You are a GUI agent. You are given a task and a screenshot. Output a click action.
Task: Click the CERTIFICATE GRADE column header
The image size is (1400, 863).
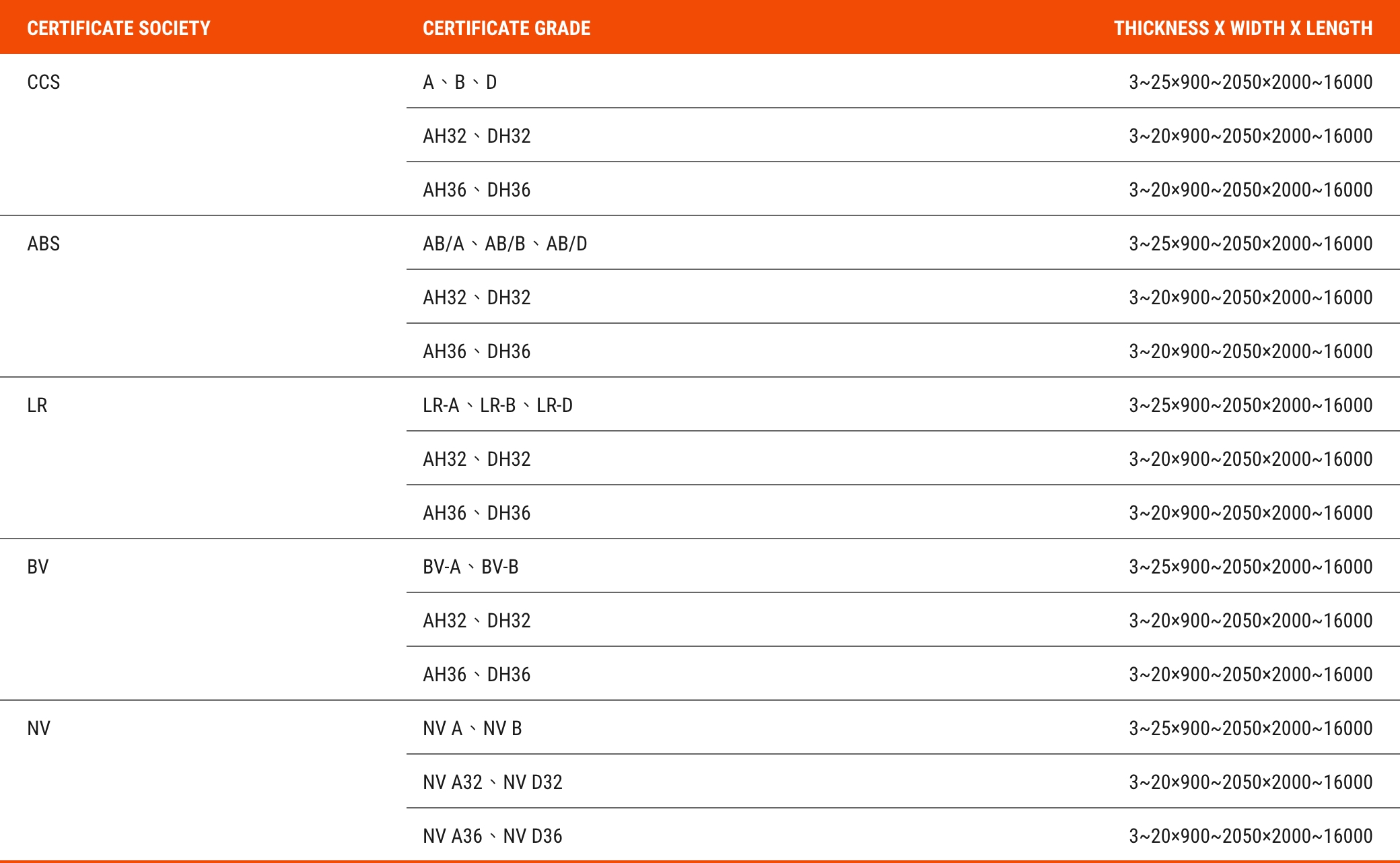tap(506, 28)
